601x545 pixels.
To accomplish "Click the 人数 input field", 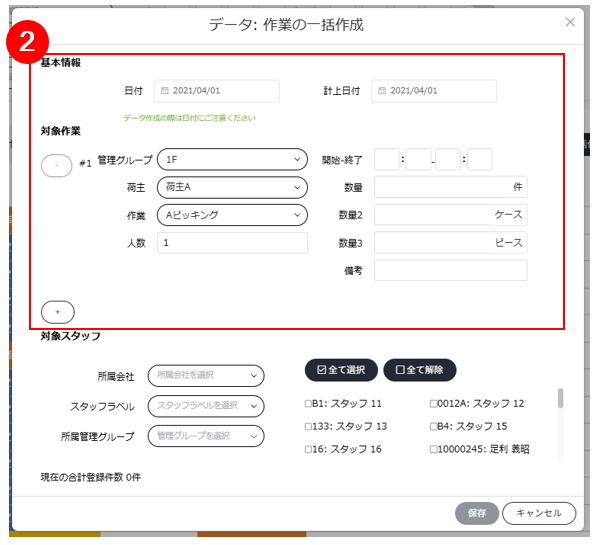I will click(232, 243).
